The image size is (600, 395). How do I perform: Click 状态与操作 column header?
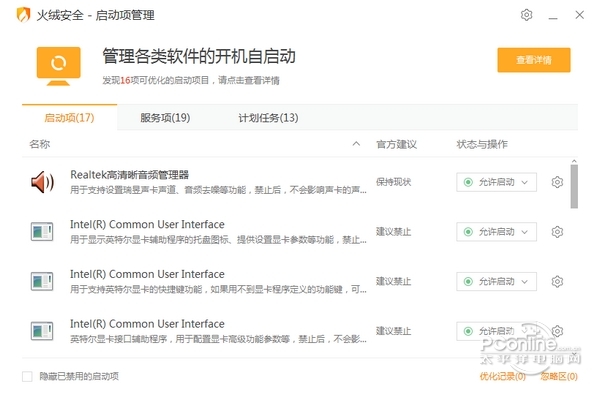[x=482, y=144]
